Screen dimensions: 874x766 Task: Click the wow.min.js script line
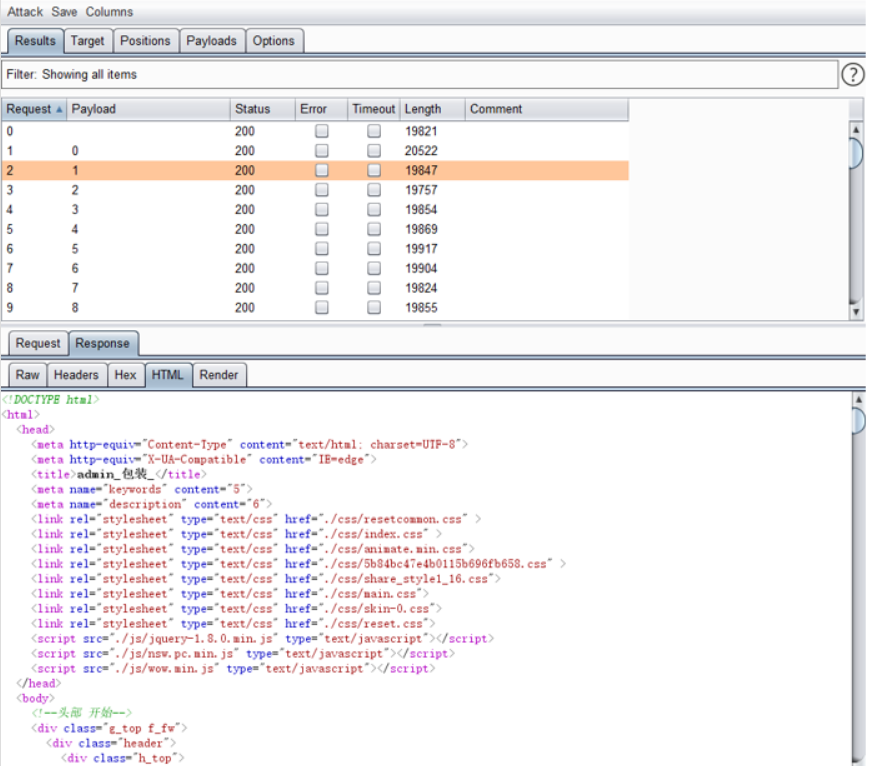click(233, 668)
